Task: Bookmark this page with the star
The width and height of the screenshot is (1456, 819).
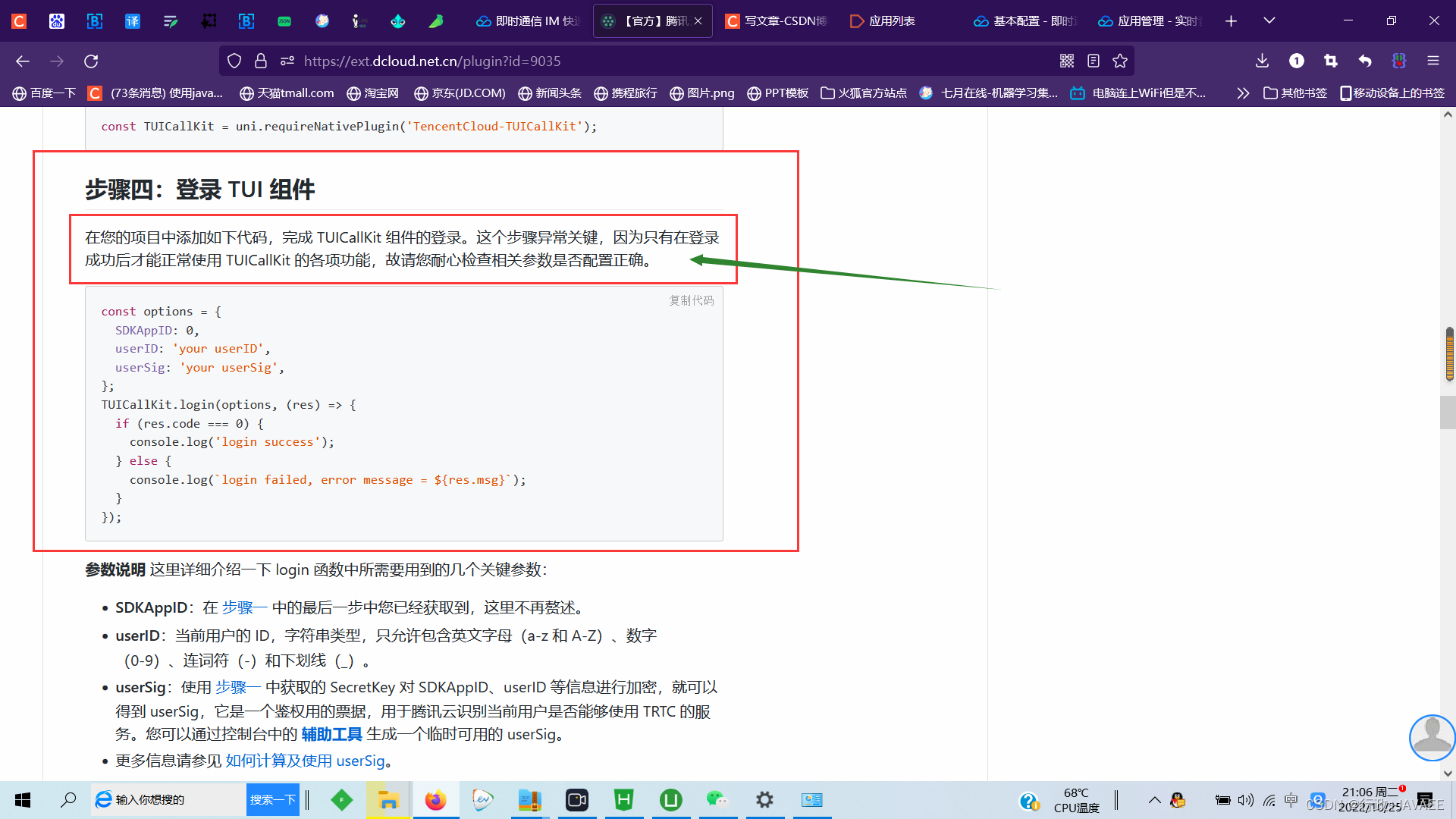Action: click(x=1120, y=61)
